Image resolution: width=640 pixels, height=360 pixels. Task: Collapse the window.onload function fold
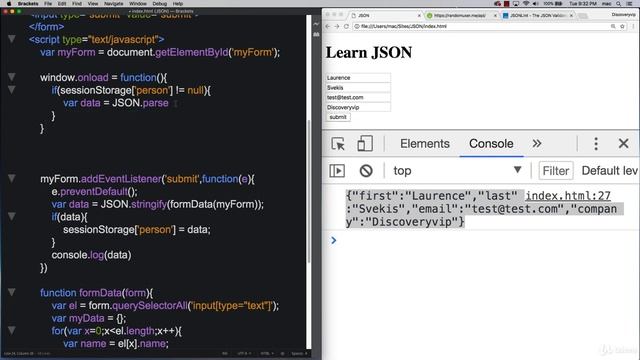[12, 77]
